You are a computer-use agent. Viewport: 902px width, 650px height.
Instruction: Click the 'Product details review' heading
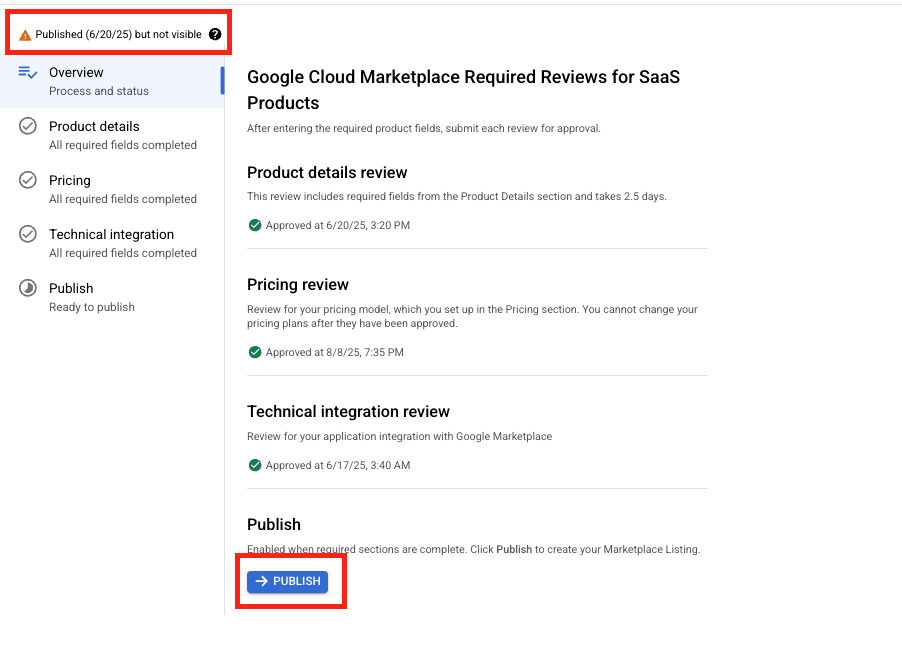click(x=327, y=173)
